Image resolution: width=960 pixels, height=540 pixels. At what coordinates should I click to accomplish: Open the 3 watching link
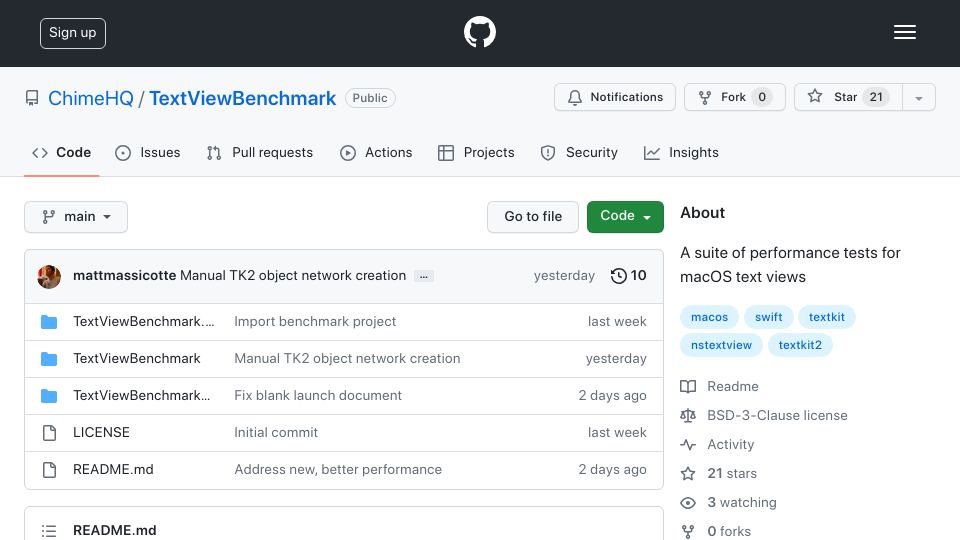[x=742, y=503]
